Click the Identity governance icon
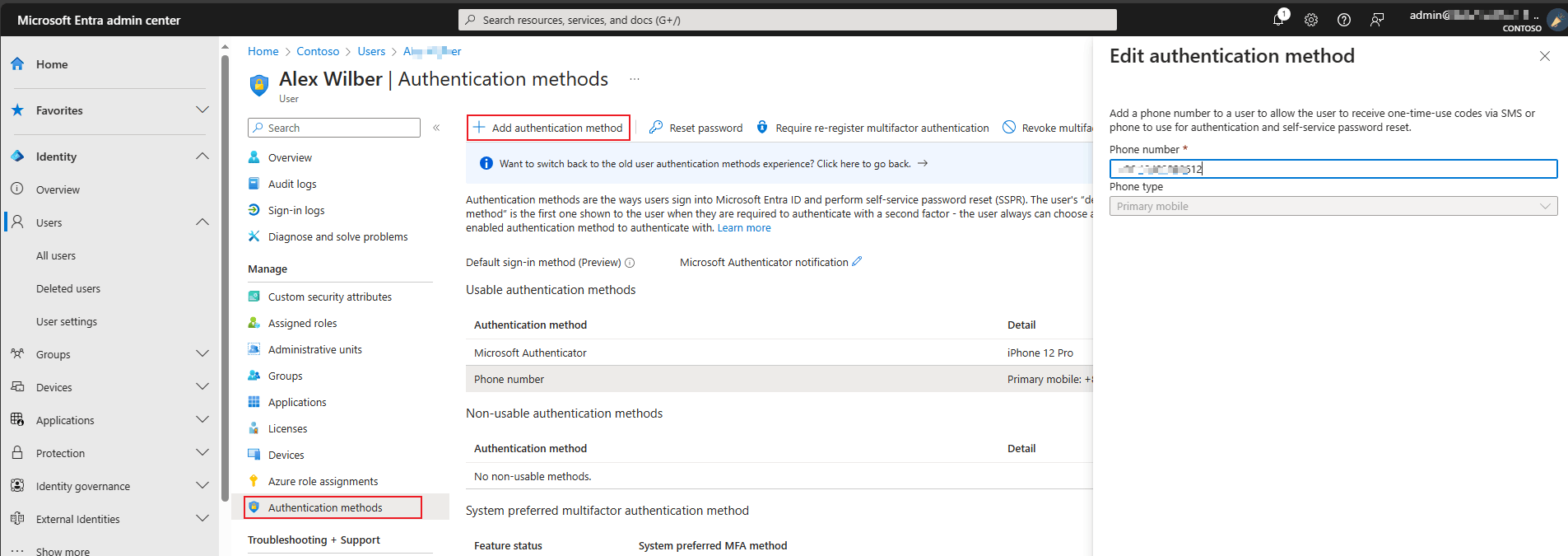The width and height of the screenshot is (1568, 556). [x=17, y=485]
